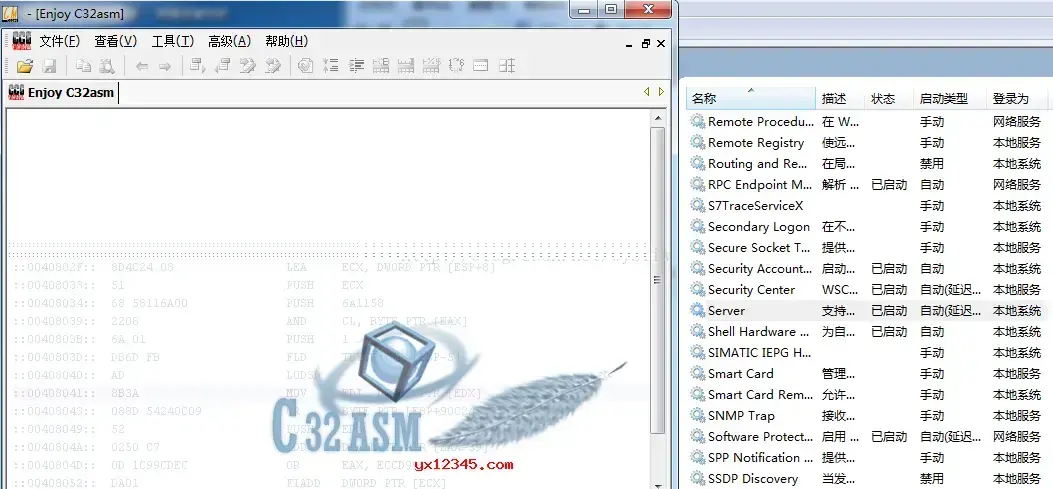
Task: Click the tab strip scroll-left arrow
Action: pyautogui.click(x=647, y=92)
